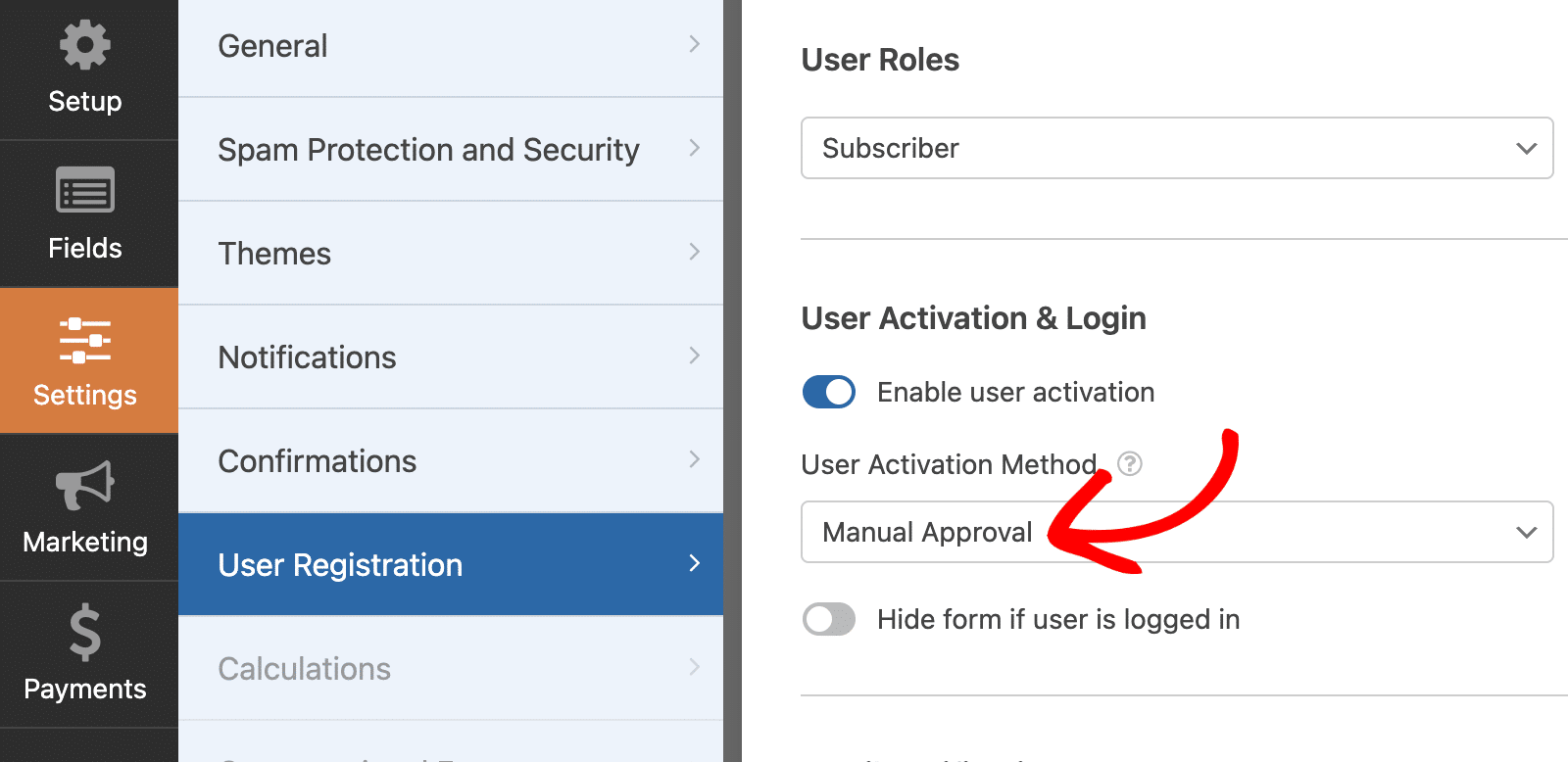The image size is (1568, 762).
Task: Expand the Calculations section chevron
Action: [694, 667]
